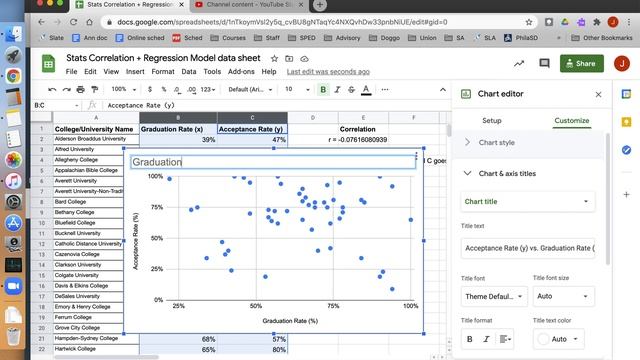This screenshot has height=360, width=640.
Task: Bookmark this page with star icon
Action: (x=529, y=22)
